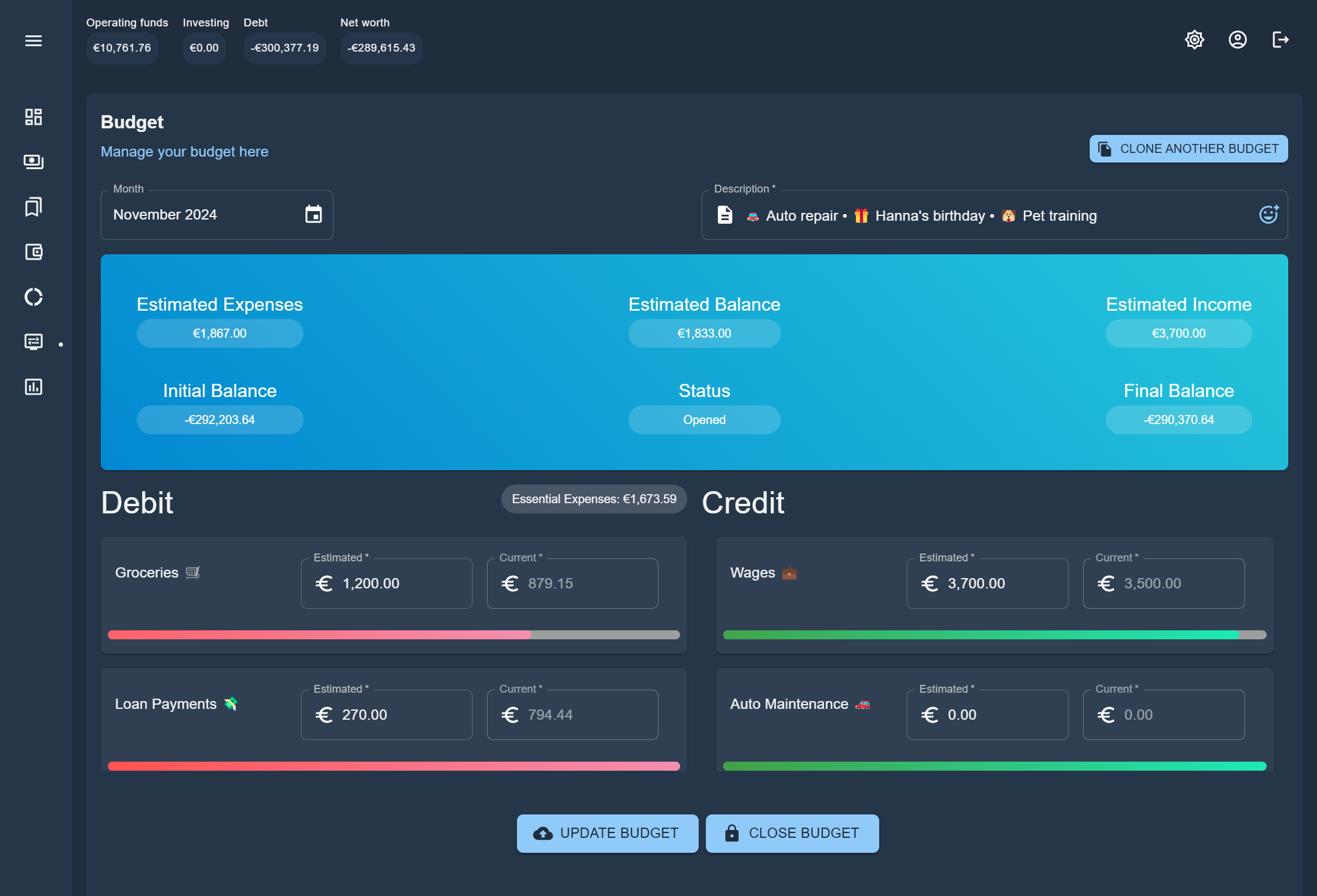Open the donut chart sidebar icon
Viewport: 1317px width, 896px height.
pos(34,297)
